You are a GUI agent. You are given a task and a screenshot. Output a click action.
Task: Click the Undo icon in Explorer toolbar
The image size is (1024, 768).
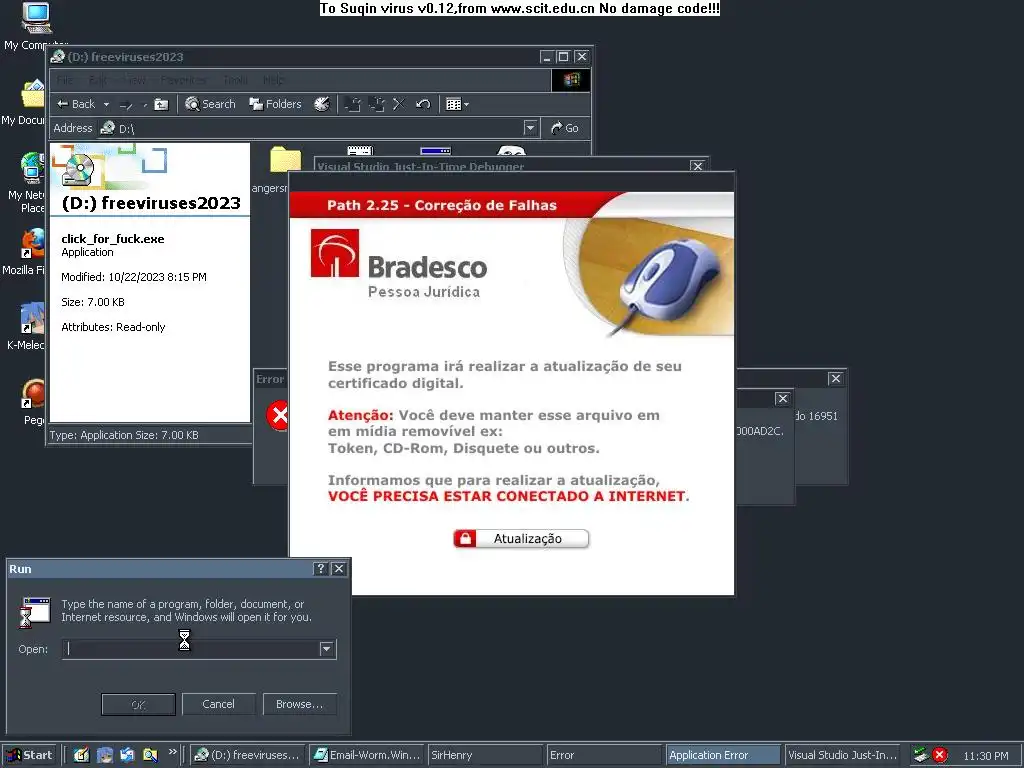point(423,104)
